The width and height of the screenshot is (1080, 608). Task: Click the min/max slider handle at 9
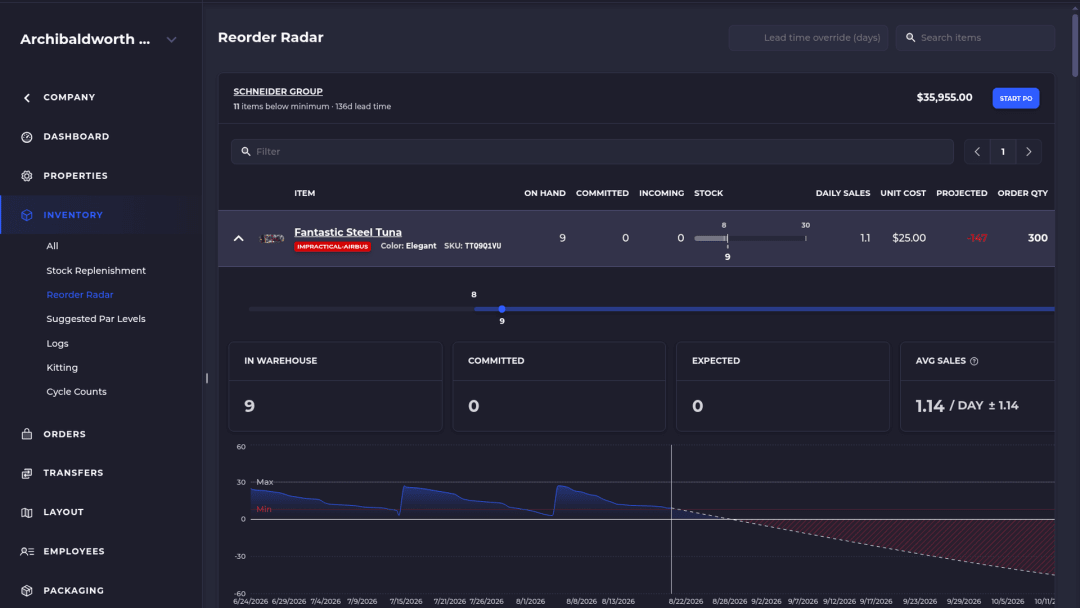point(501,309)
